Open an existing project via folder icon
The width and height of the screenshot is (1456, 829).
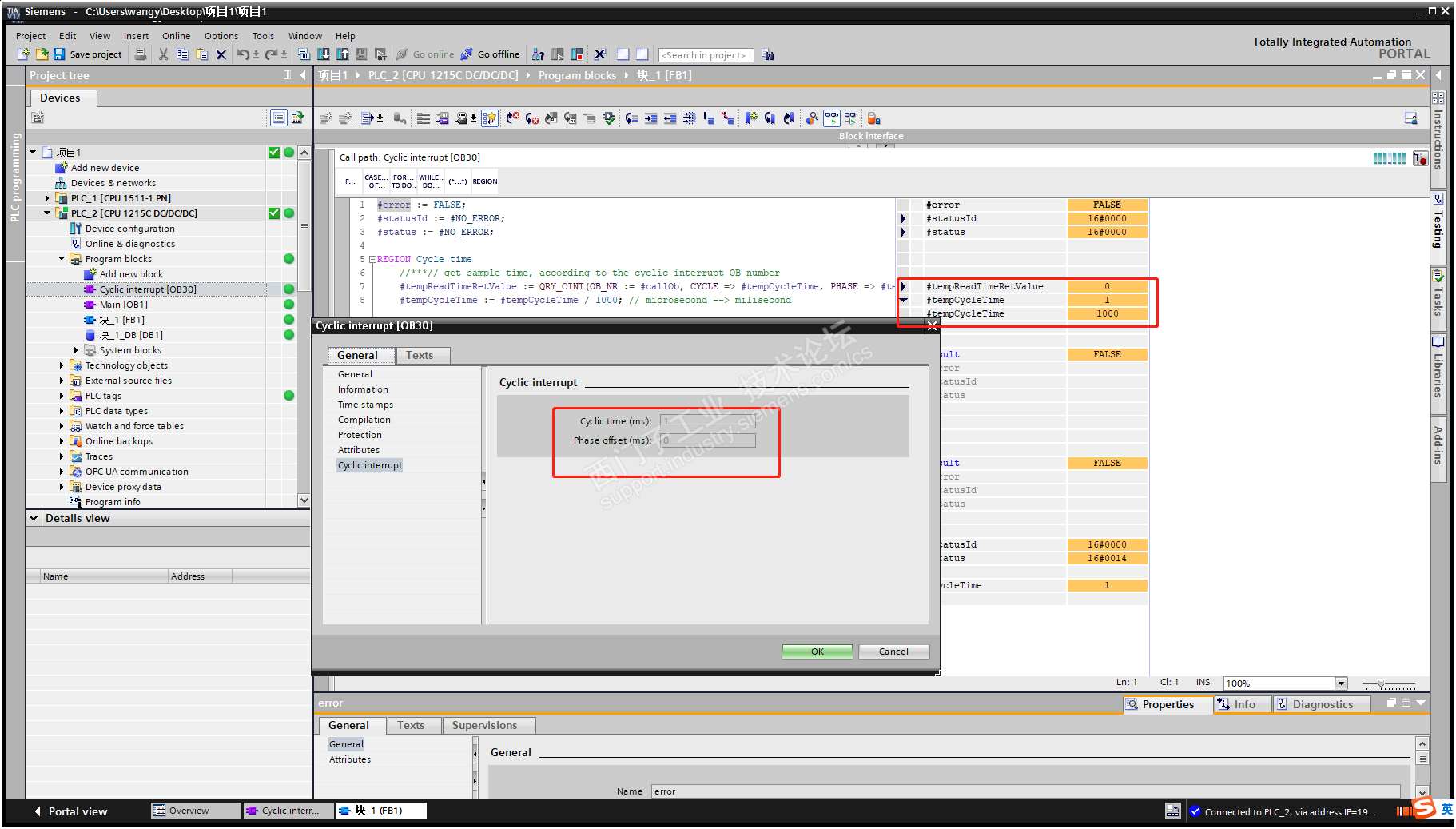click(x=42, y=54)
